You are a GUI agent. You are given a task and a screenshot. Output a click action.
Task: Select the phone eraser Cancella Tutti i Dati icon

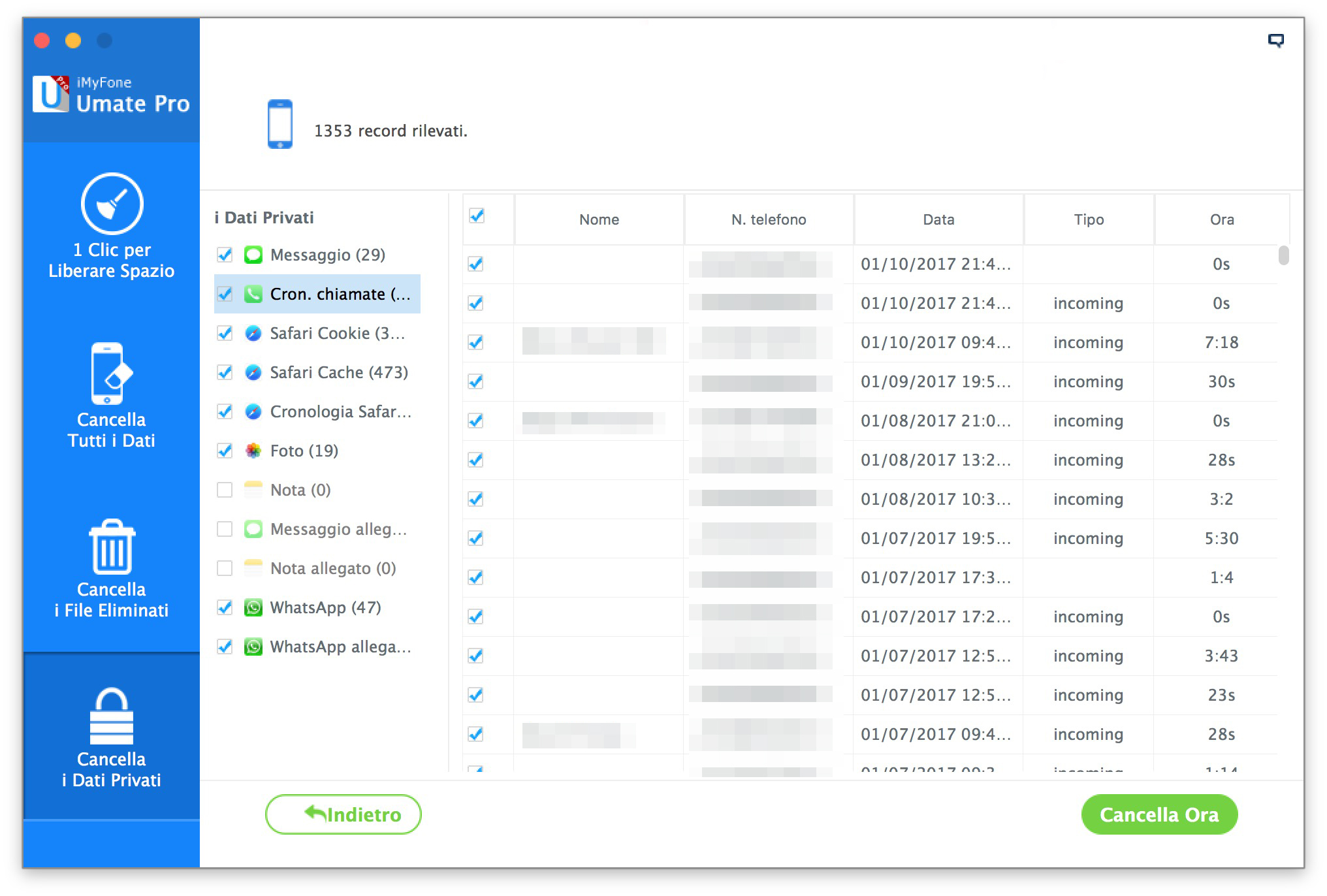(x=111, y=374)
